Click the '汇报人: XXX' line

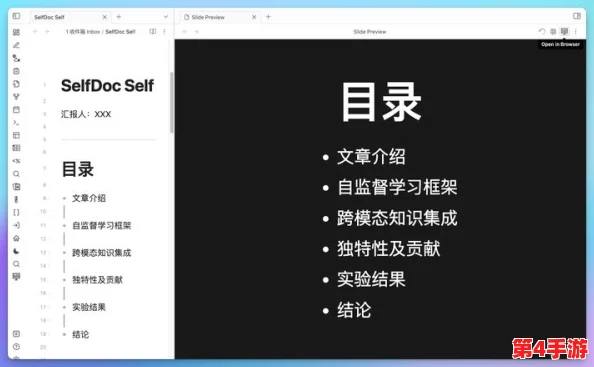(x=86, y=114)
